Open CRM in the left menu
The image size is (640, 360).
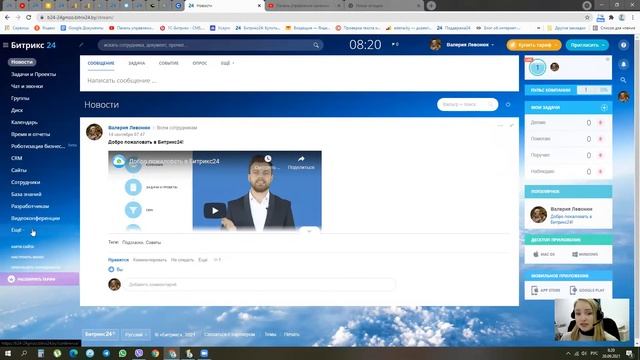point(17,158)
